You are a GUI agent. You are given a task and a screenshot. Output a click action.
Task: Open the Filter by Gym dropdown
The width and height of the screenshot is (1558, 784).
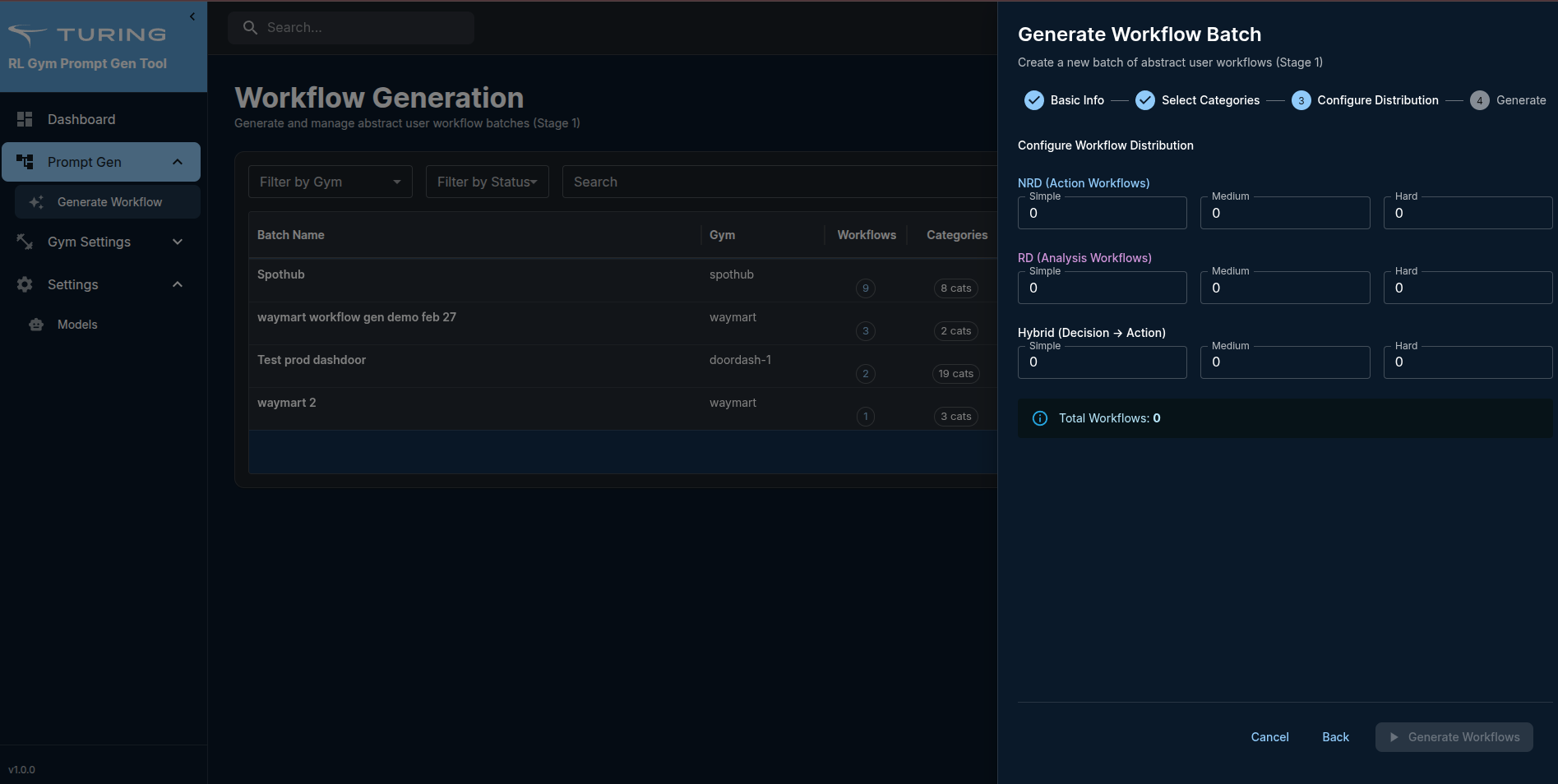pos(330,182)
